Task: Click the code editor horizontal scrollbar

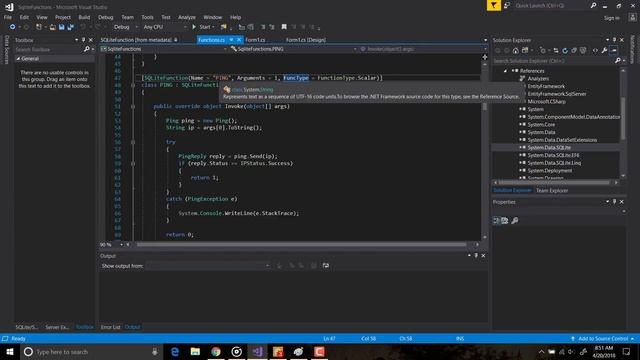Action: click(x=301, y=244)
